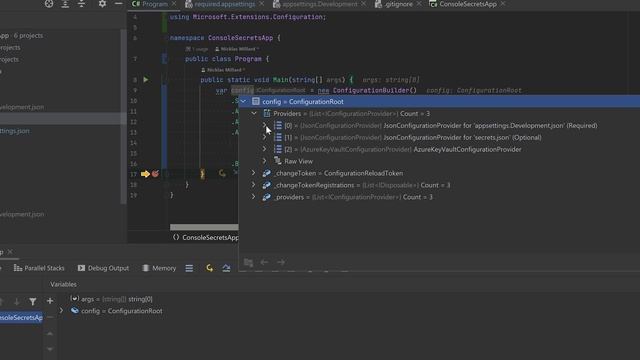Expand the _changeTokenRegistrations node
This screenshot has width=640, height=360.
[253, 184]
